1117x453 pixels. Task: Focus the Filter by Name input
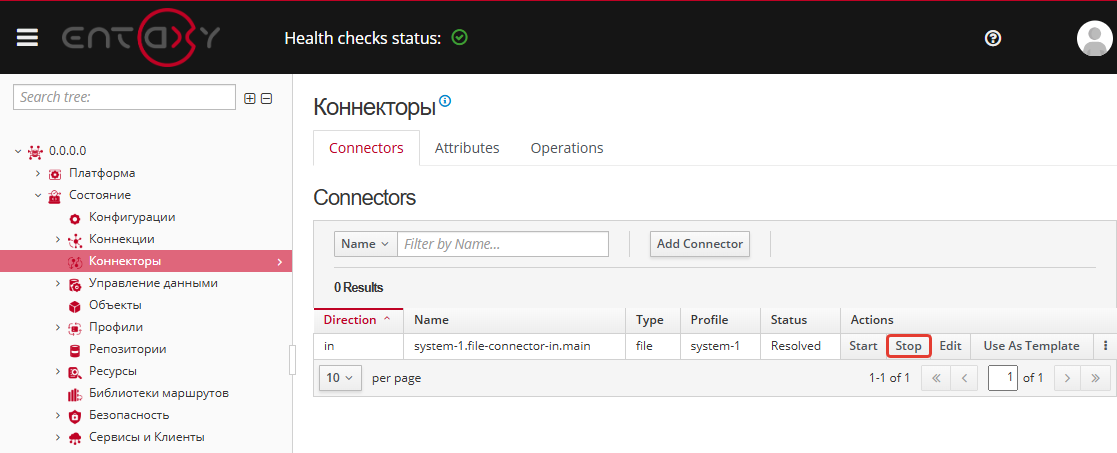[503, 244]
